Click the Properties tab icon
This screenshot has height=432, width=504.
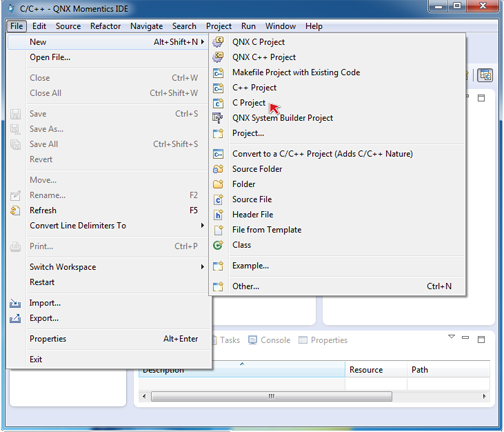coord(303,340)
